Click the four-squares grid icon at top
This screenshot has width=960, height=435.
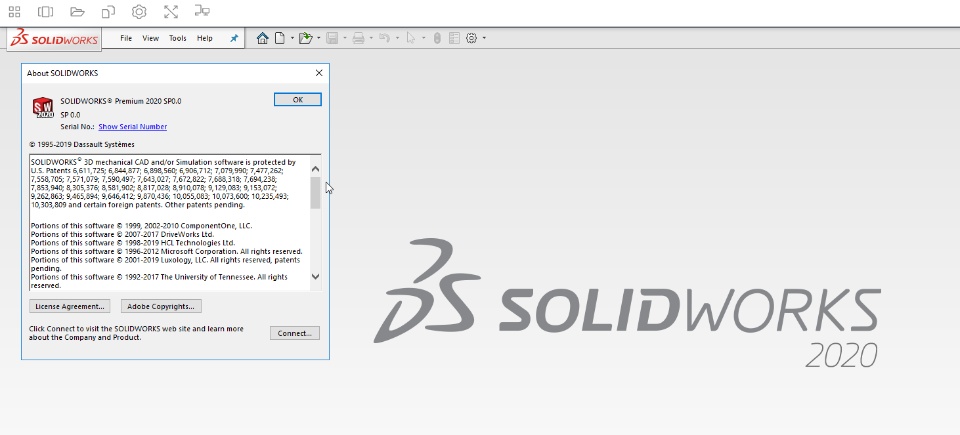pyautogui.click(x=14, y=12)
